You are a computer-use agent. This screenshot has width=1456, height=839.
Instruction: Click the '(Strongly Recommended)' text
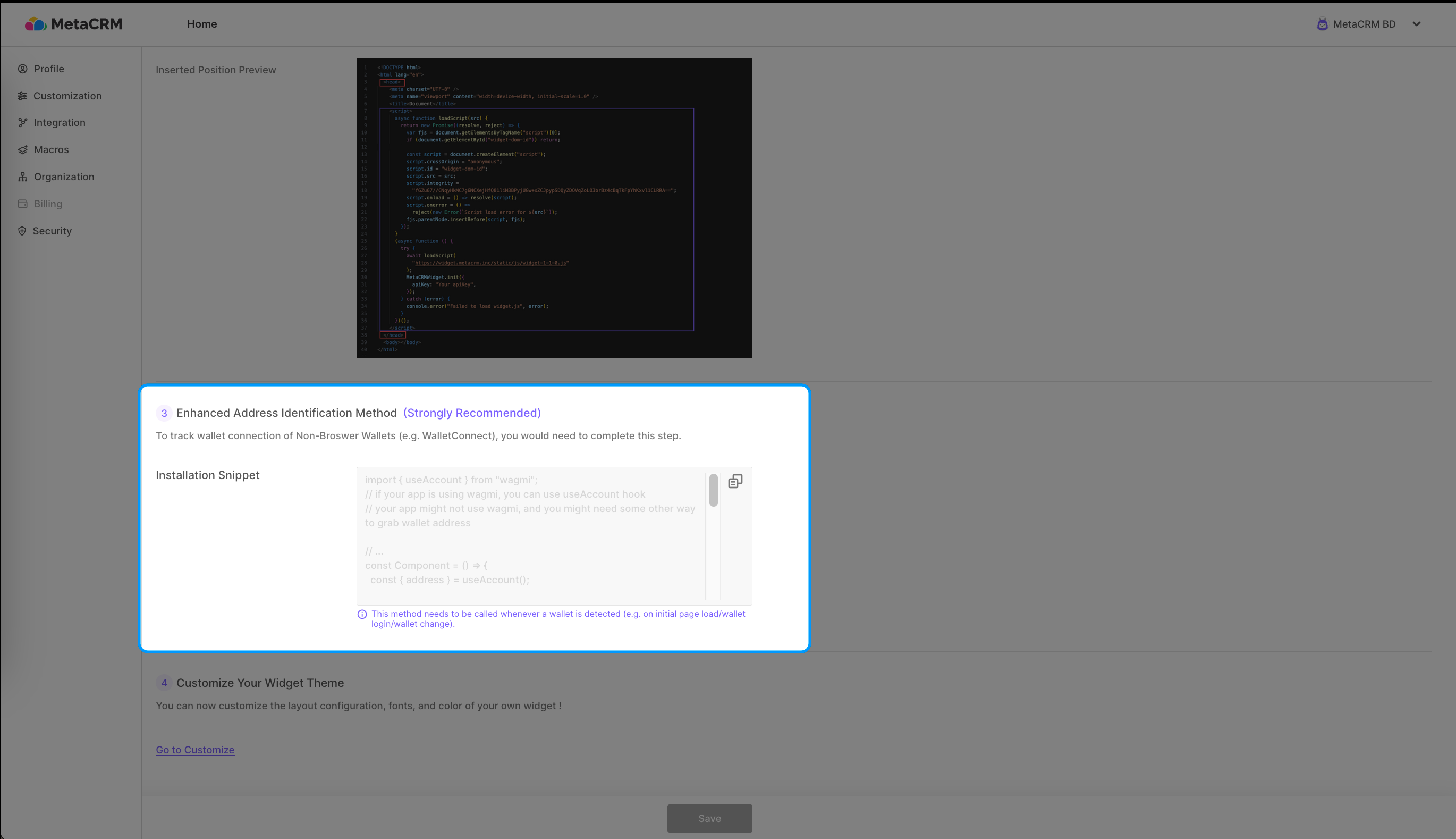pos(471,413)
